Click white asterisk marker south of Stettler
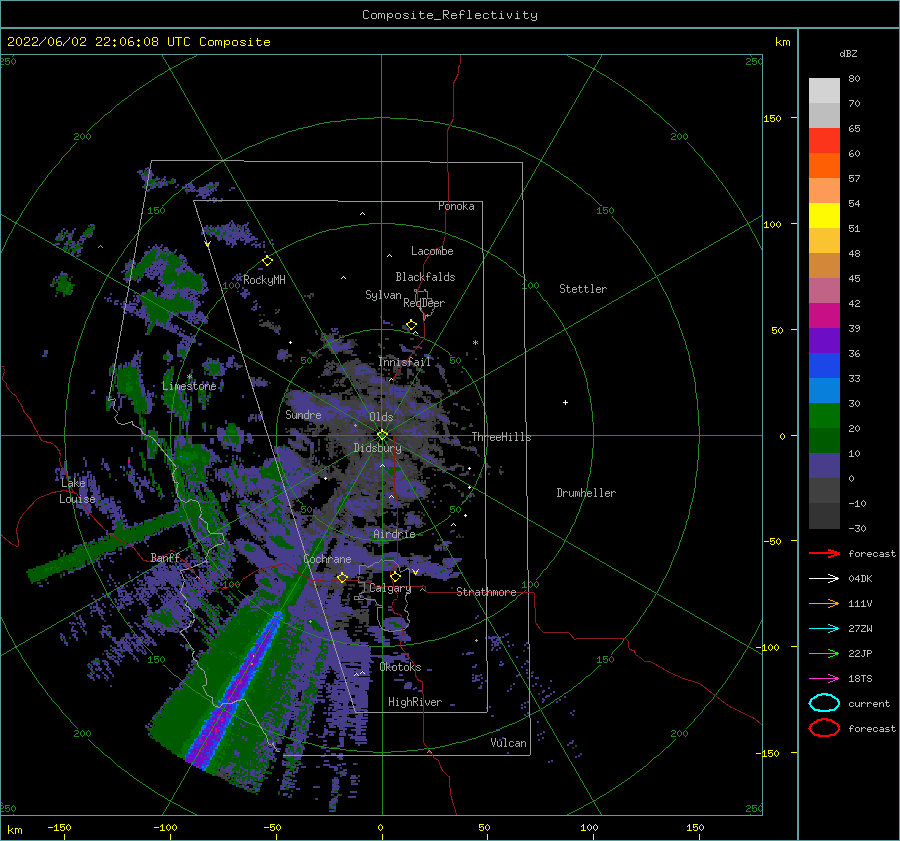The image size is (900, 841). (475, 343)
